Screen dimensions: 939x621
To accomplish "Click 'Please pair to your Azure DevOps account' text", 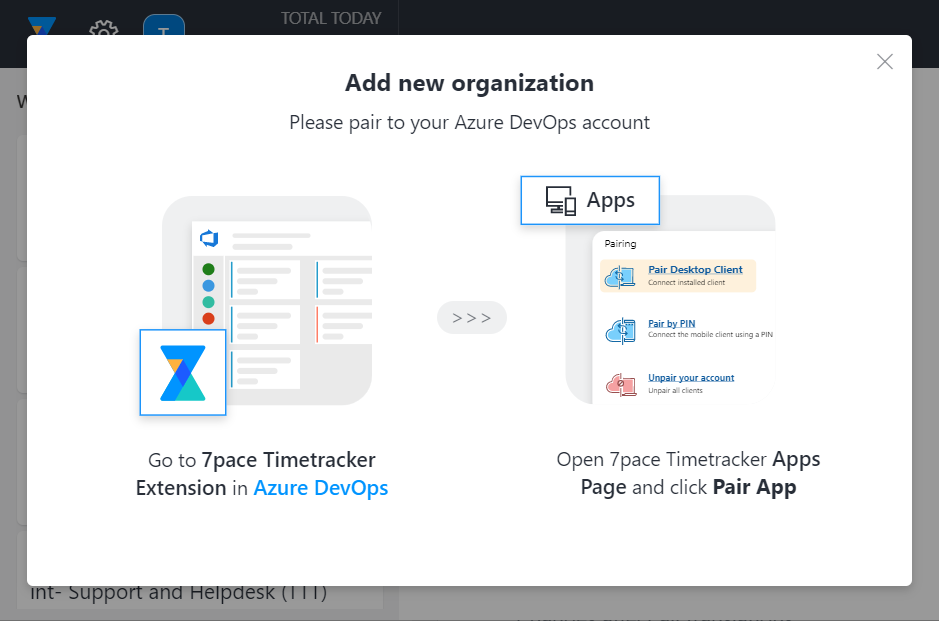I will click(x=470, y=123).
